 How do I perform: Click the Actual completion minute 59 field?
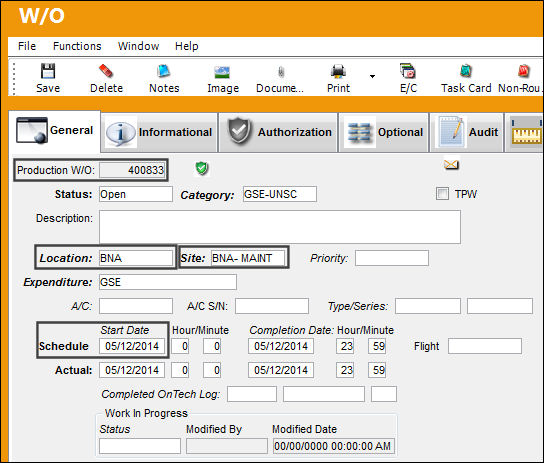[377, 370]
